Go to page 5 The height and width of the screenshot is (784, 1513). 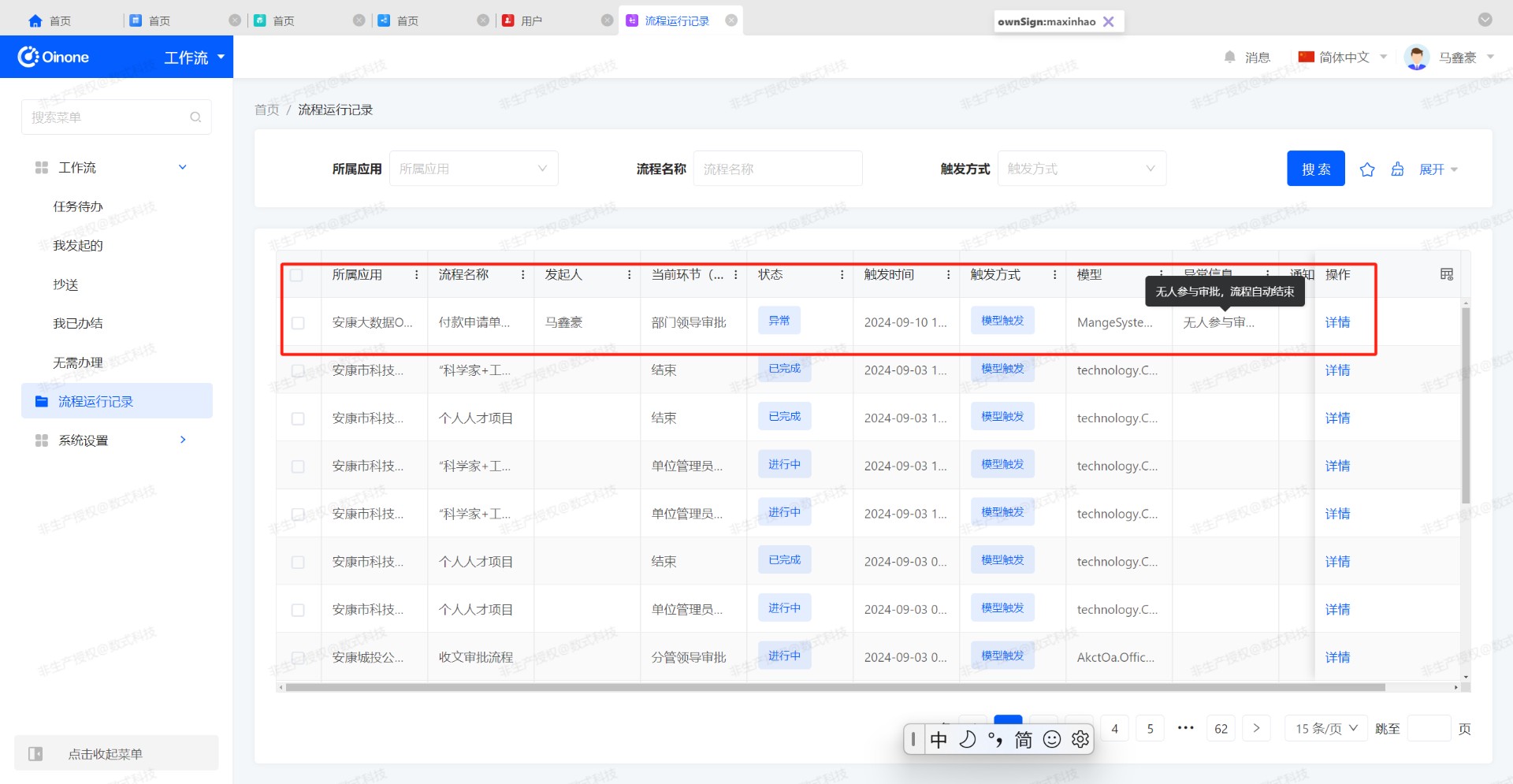pyautogui.click(x=1151, y=729)
